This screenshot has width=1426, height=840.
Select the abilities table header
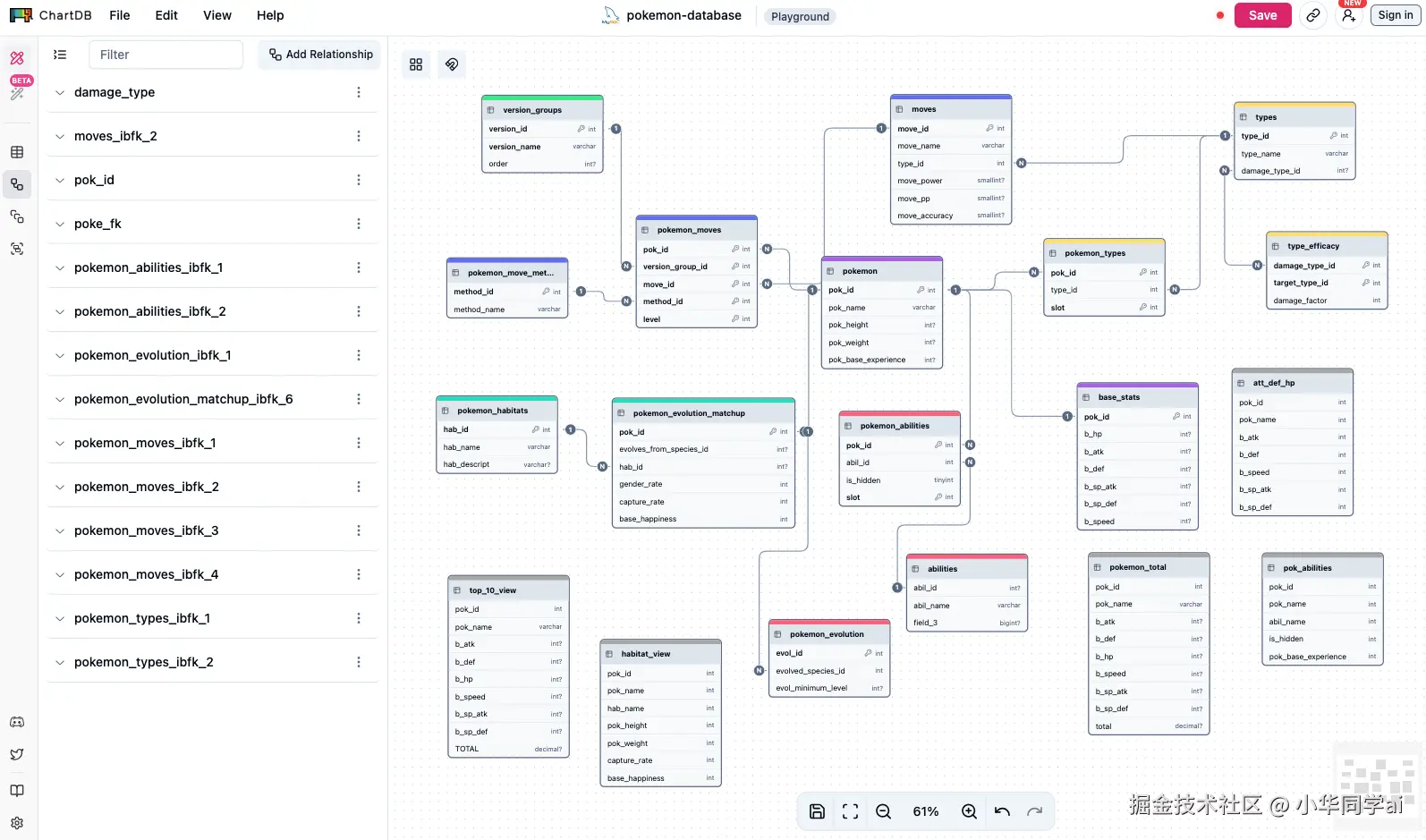pos(967,569)
